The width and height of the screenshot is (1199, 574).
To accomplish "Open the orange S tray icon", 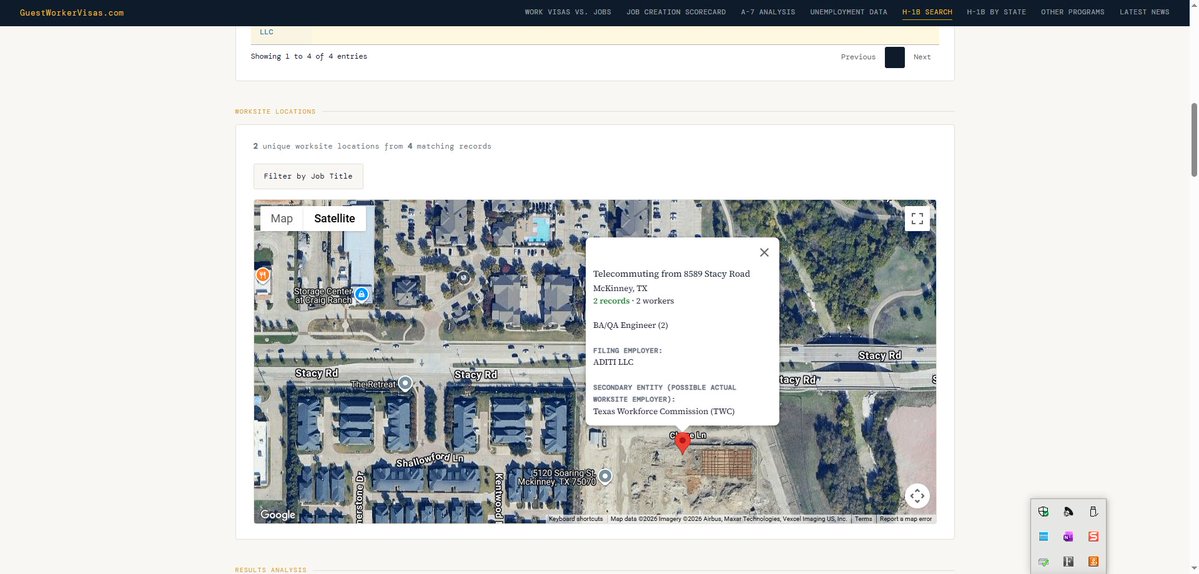I will pyautogui.click(x=1093, y=562).
